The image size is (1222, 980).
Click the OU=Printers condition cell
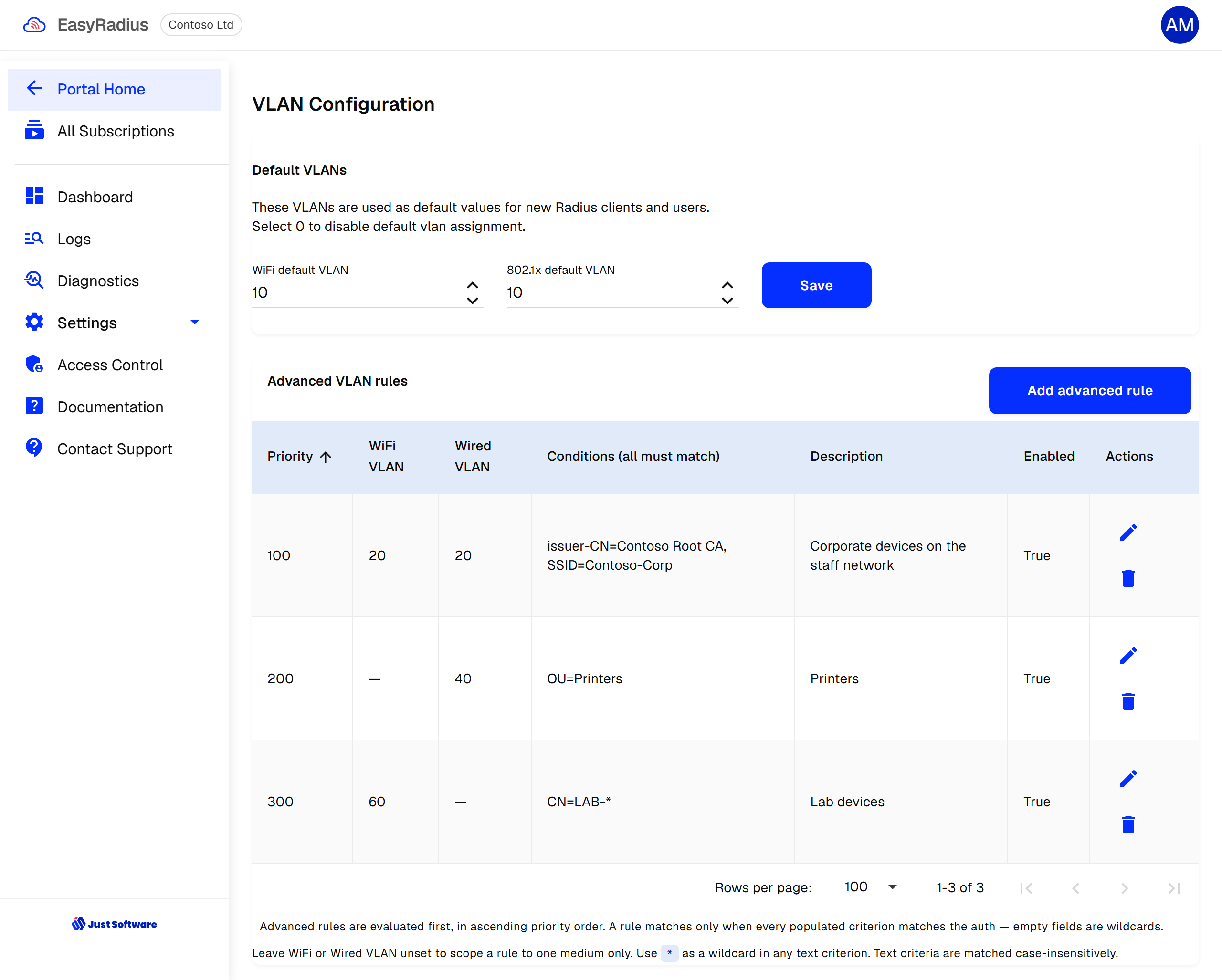(x=663, y=678)
